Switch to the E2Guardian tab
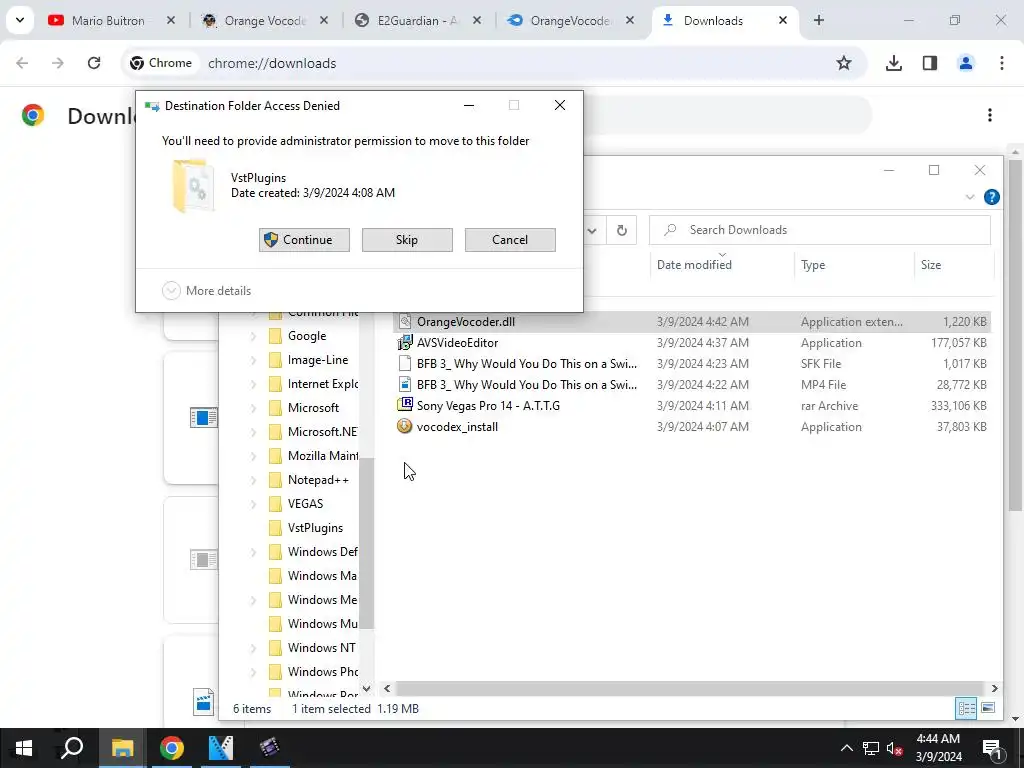The image size is (1024, 768). [418, 20]
